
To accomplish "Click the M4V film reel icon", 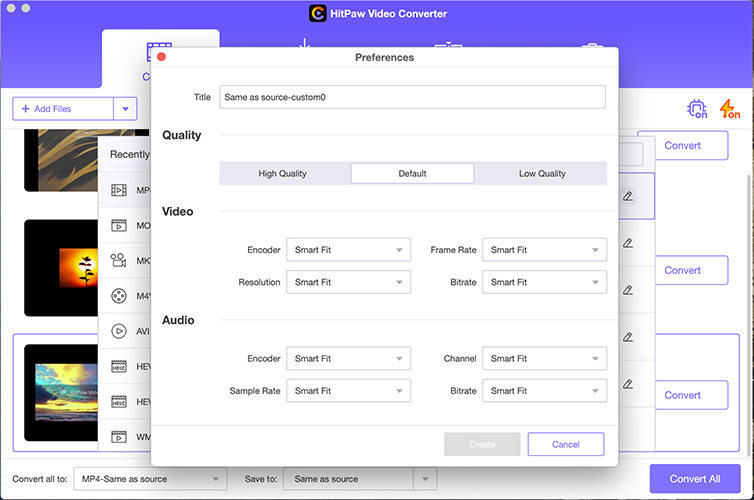I will pos(119,296).
